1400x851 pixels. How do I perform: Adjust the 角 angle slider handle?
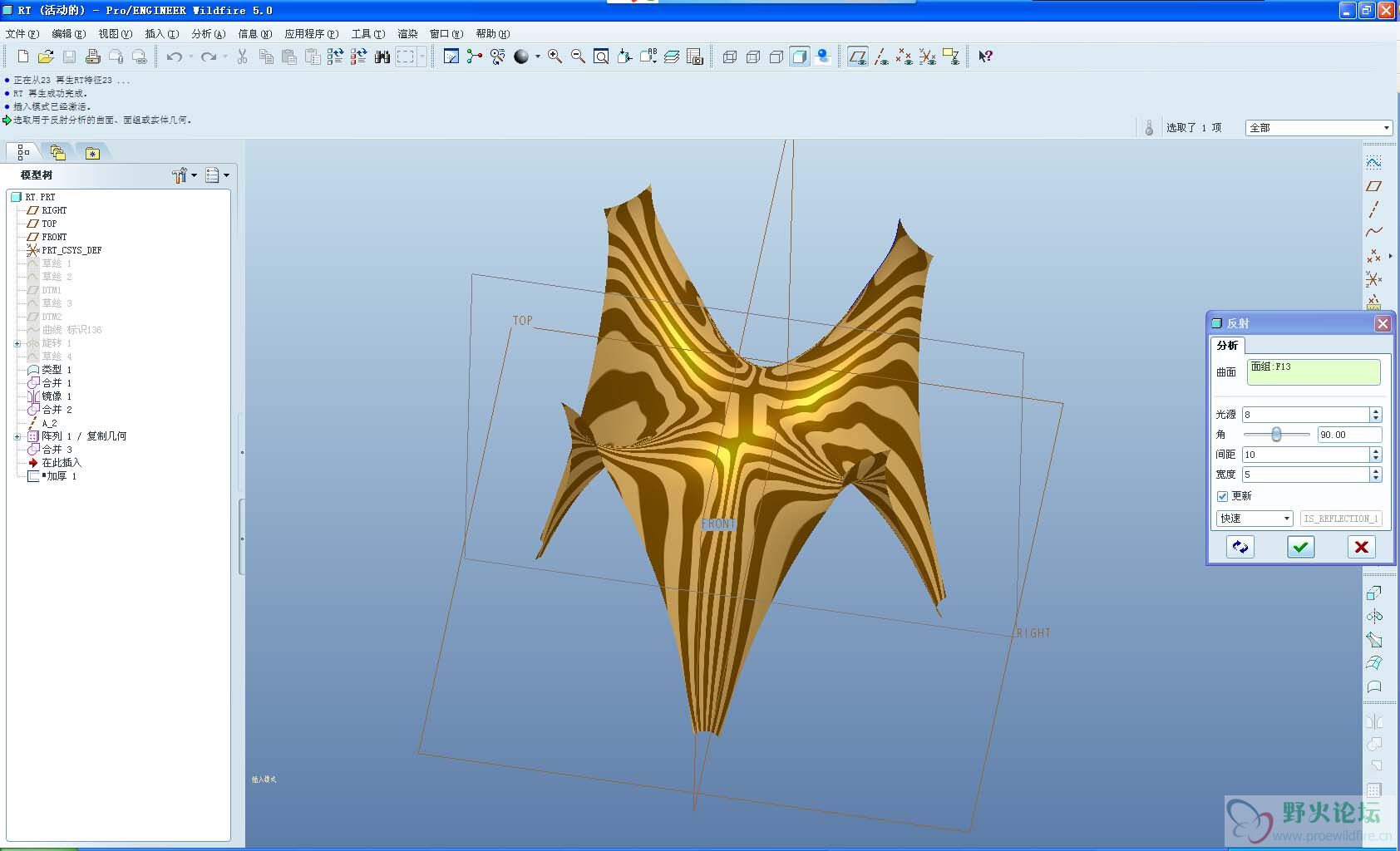(1276, 435)
